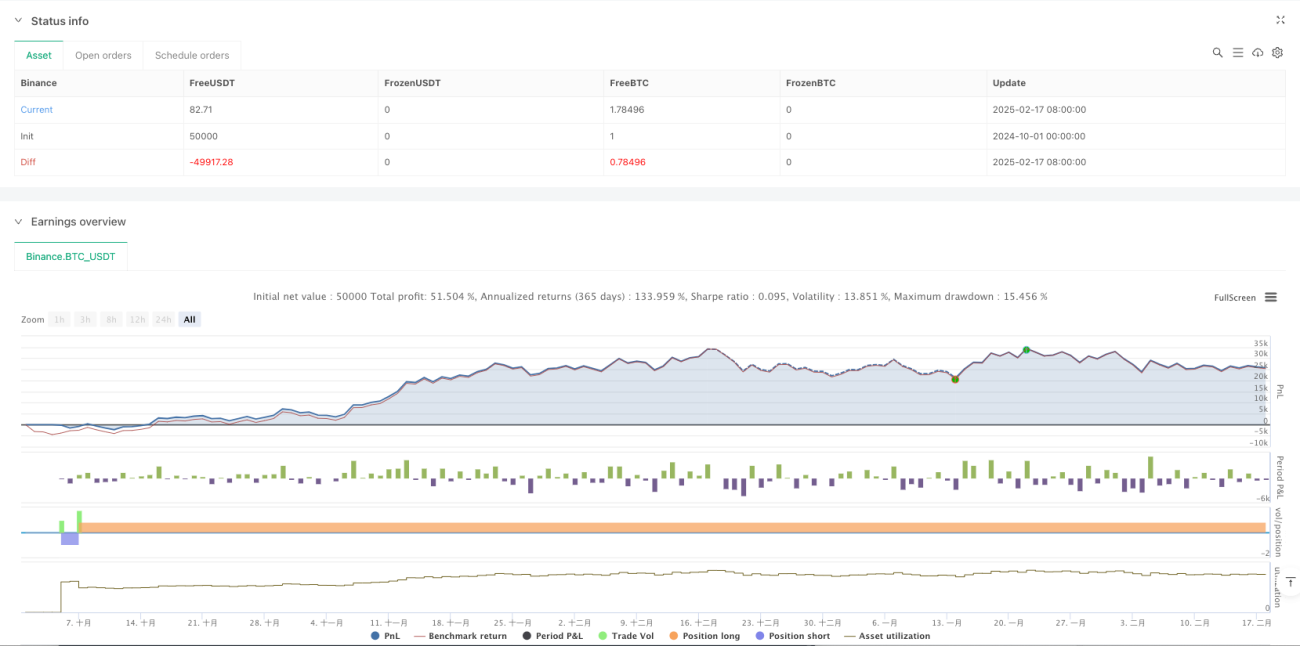Open the Schedule orders tab
Image resolution: width=1300 pixels, height=646 pixels.
(x=192, y=55)
